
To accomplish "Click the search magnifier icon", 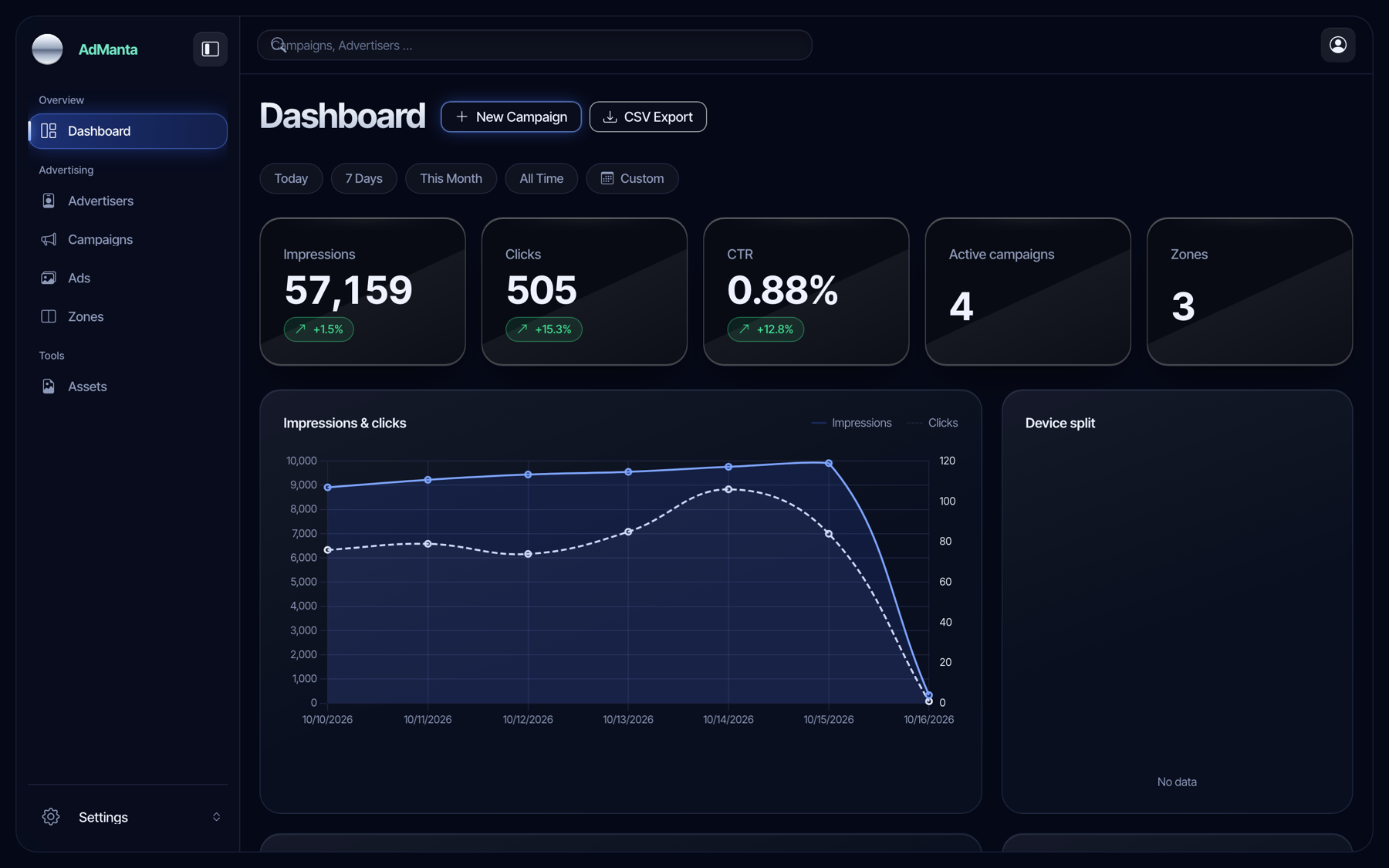I will 278,45.
